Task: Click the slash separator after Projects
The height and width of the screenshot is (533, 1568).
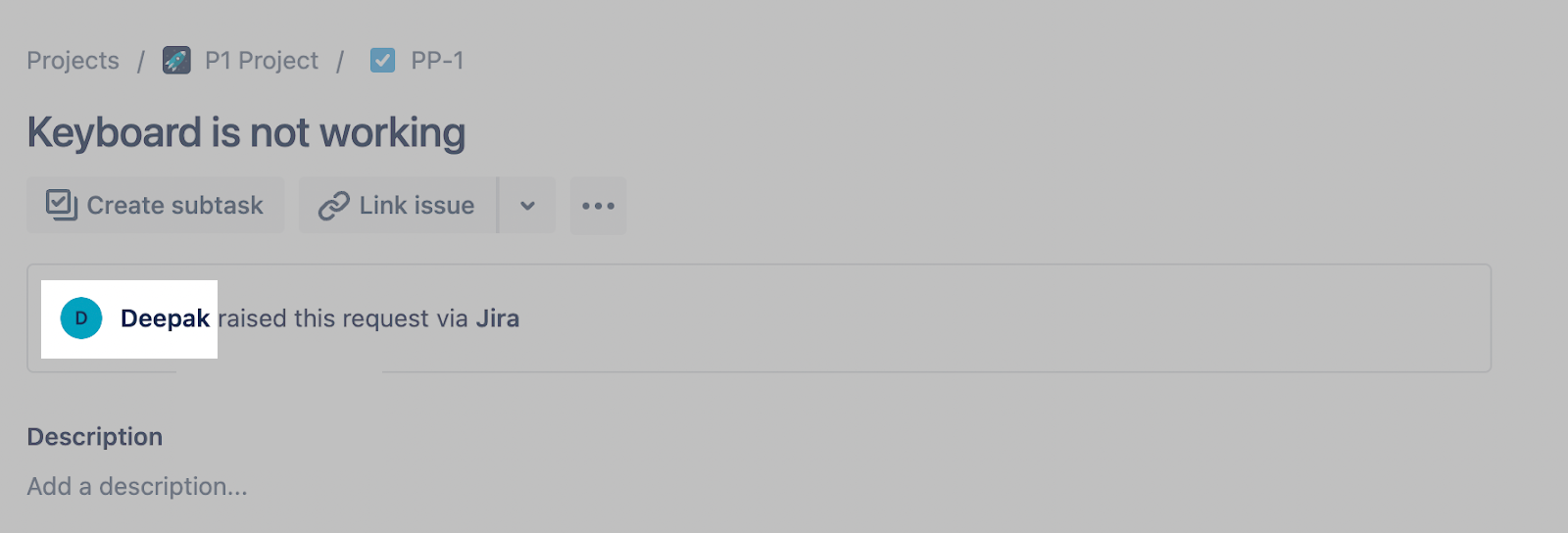Action: [141, 61]
